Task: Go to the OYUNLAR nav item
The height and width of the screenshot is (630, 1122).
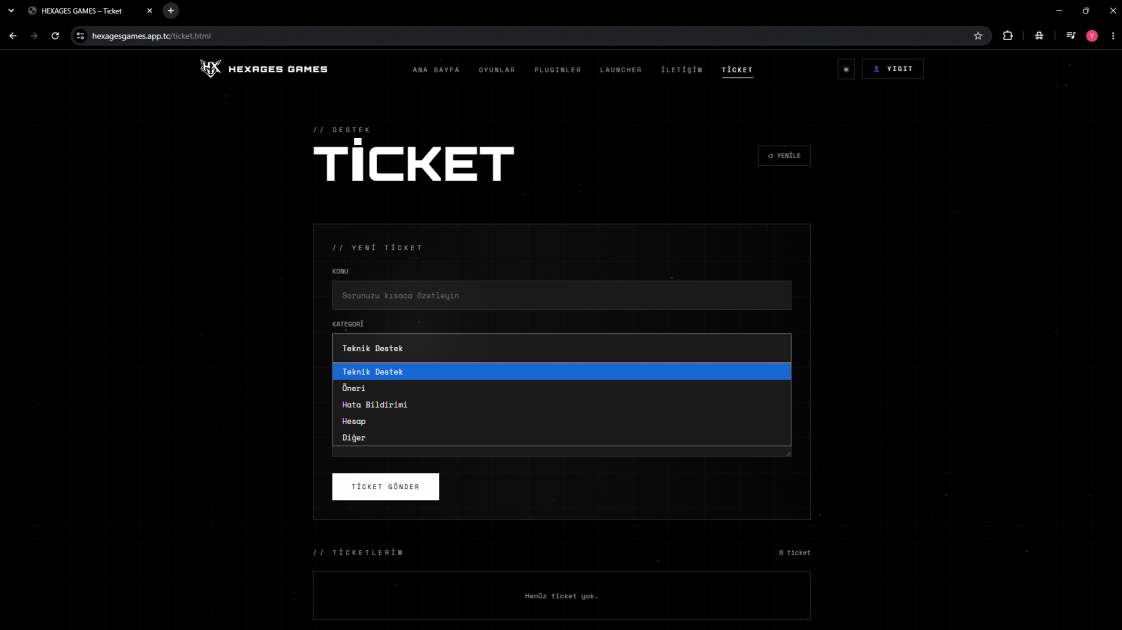Action: tap(497, 69)
